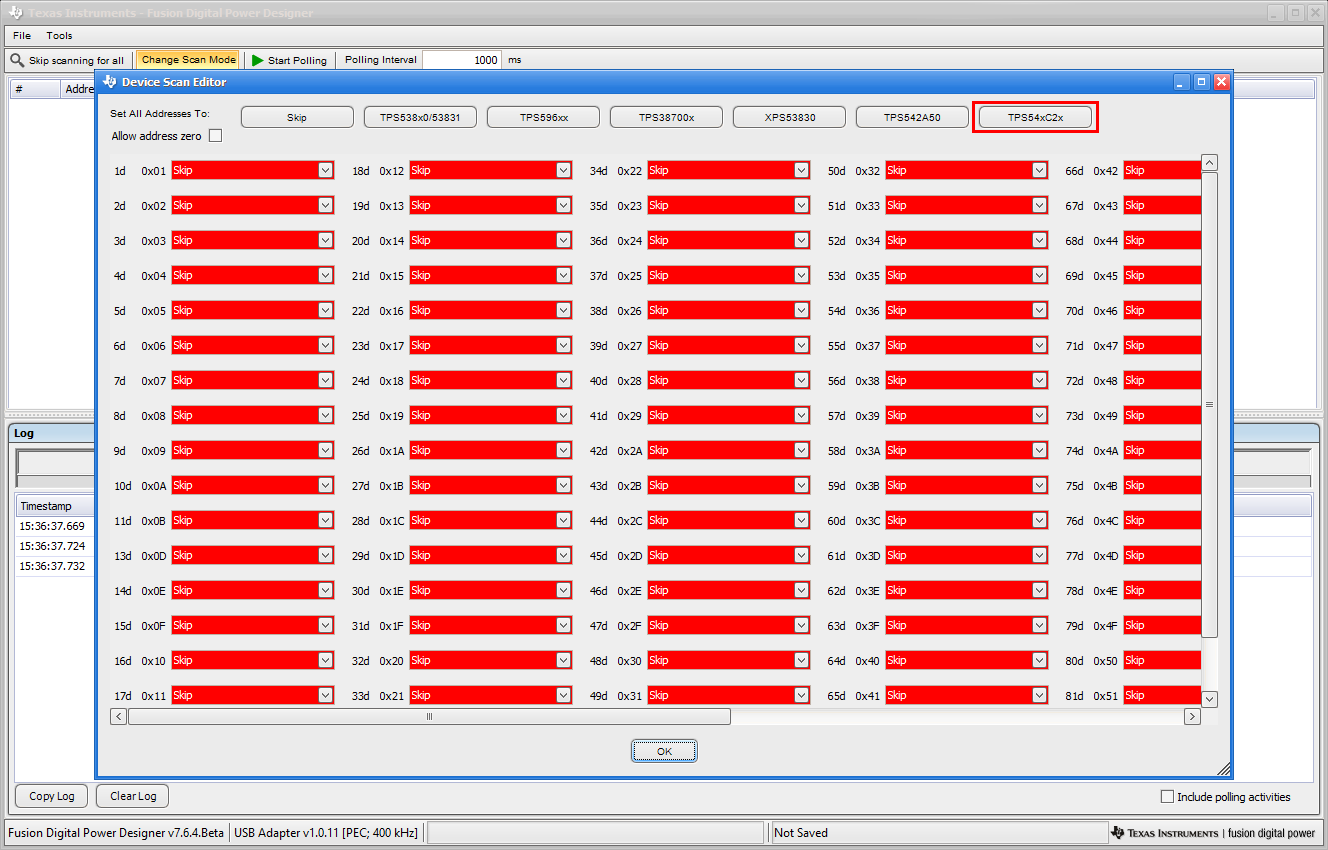Click the Skip scanning for all magnifier icon
Image resolution: width=1328 pixels, height=850 pixels.
click(16, 60)
